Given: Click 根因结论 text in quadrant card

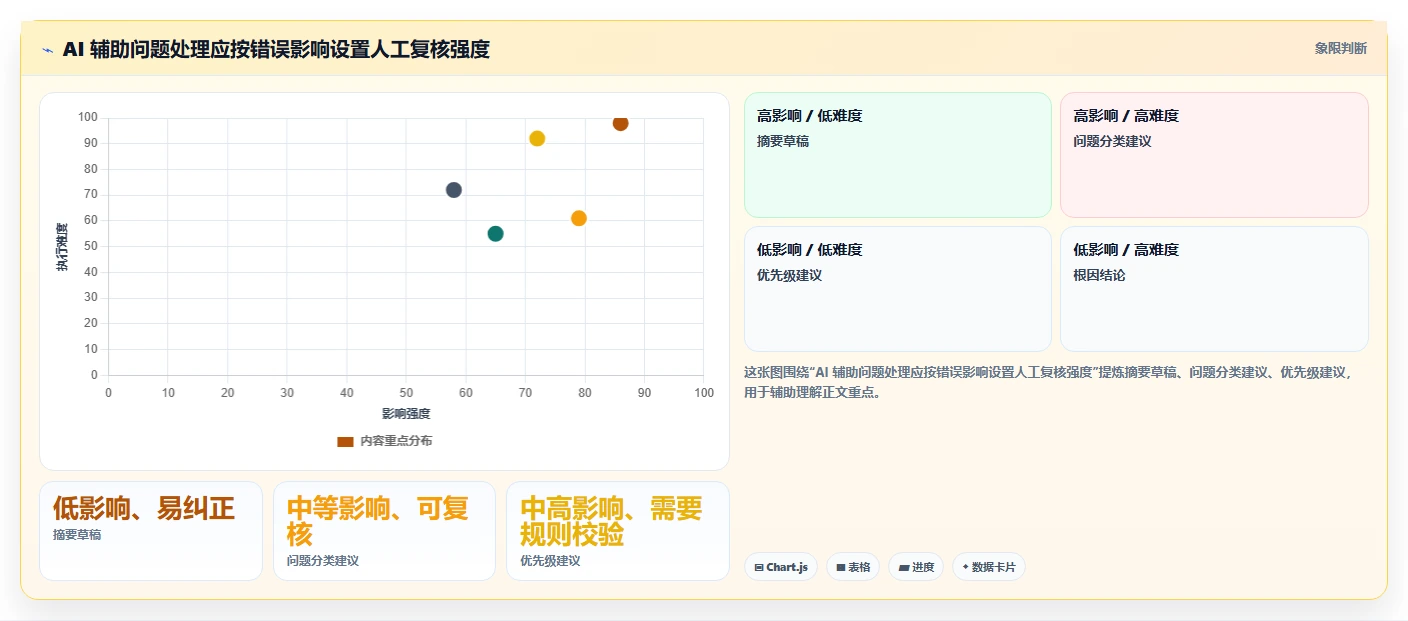Looking at the screenshot, I should click(1099, 275).
